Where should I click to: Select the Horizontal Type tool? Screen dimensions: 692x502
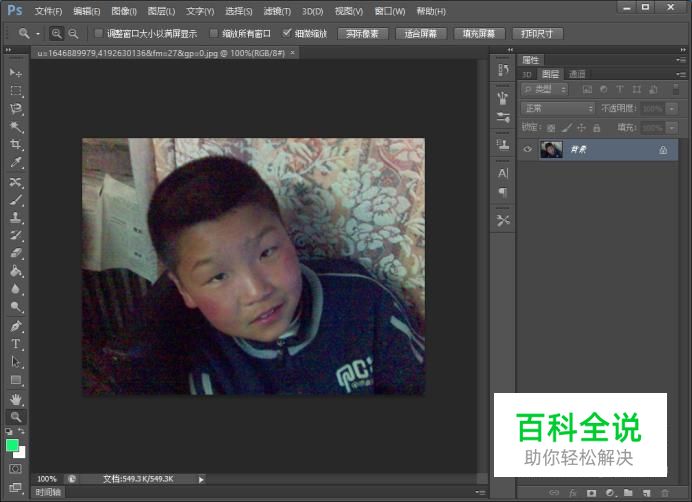(x=16, y=344)
